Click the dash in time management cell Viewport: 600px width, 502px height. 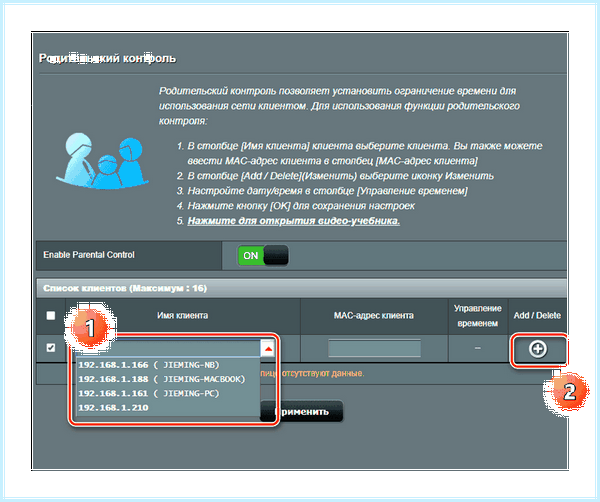point(478,348)
